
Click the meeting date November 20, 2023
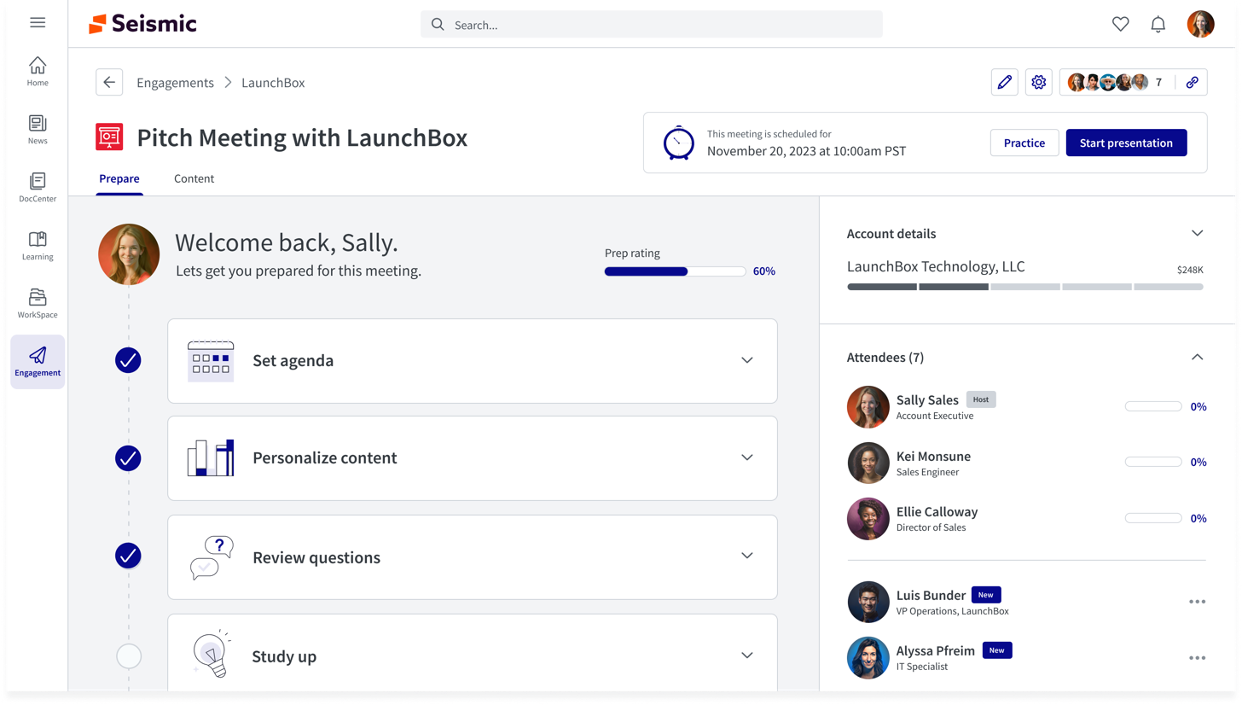[806, 151]
